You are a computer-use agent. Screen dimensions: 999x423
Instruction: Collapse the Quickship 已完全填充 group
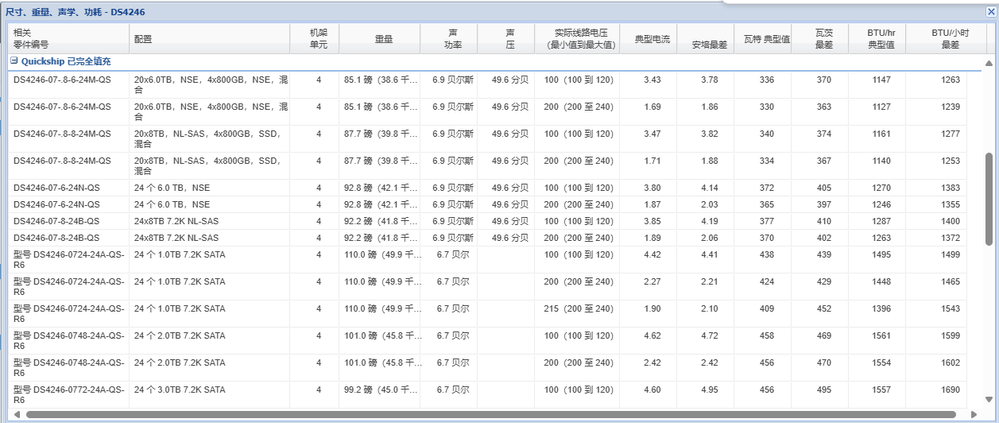tap(14, 61)
